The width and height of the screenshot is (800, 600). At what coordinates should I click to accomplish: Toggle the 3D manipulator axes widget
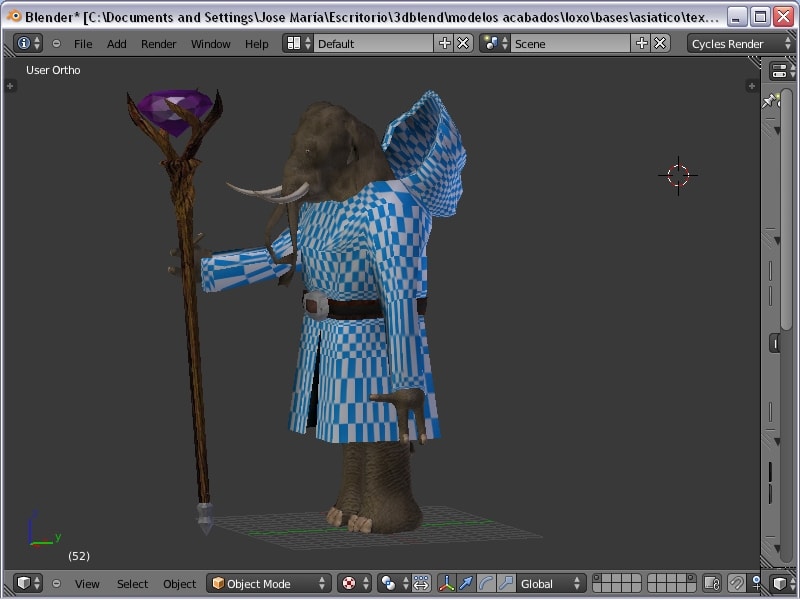click(446, 583)
